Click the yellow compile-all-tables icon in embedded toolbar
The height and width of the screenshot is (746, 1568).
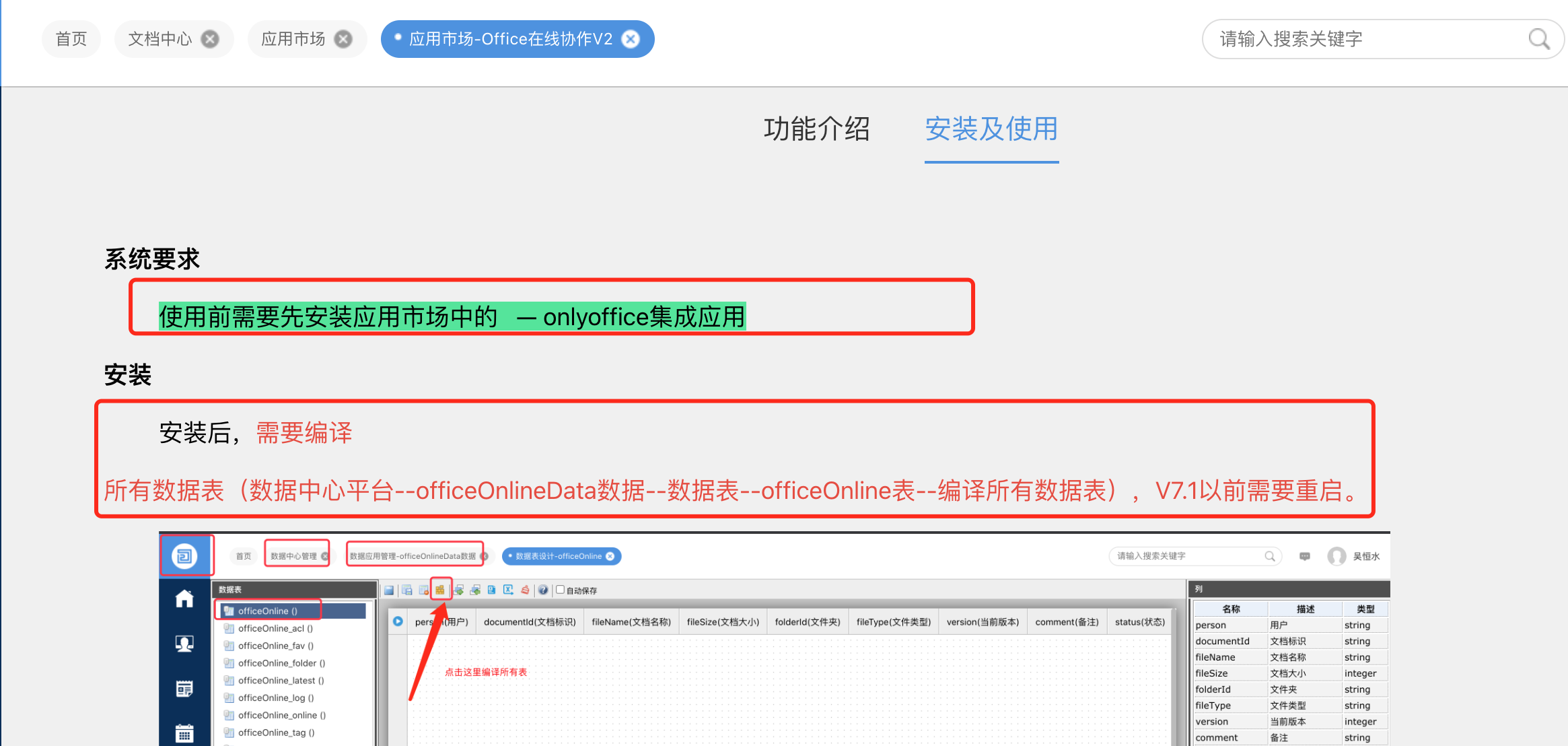440,590
